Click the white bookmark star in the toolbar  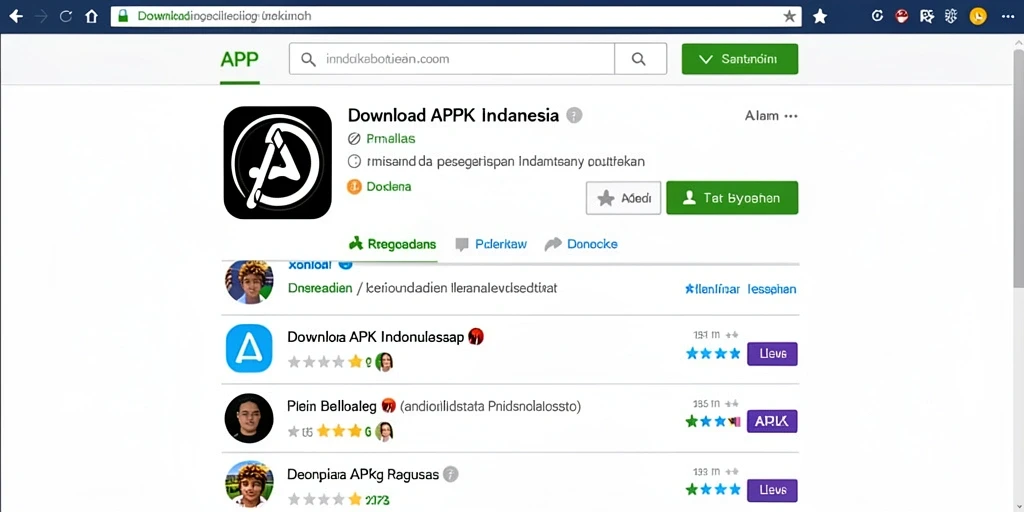click(x=820, y=16)
